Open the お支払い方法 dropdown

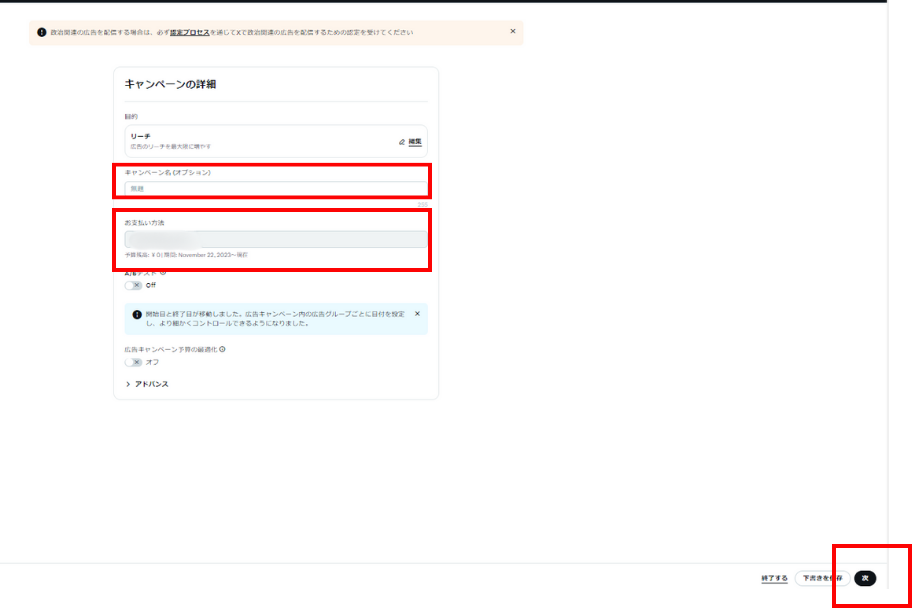[275, 239]
